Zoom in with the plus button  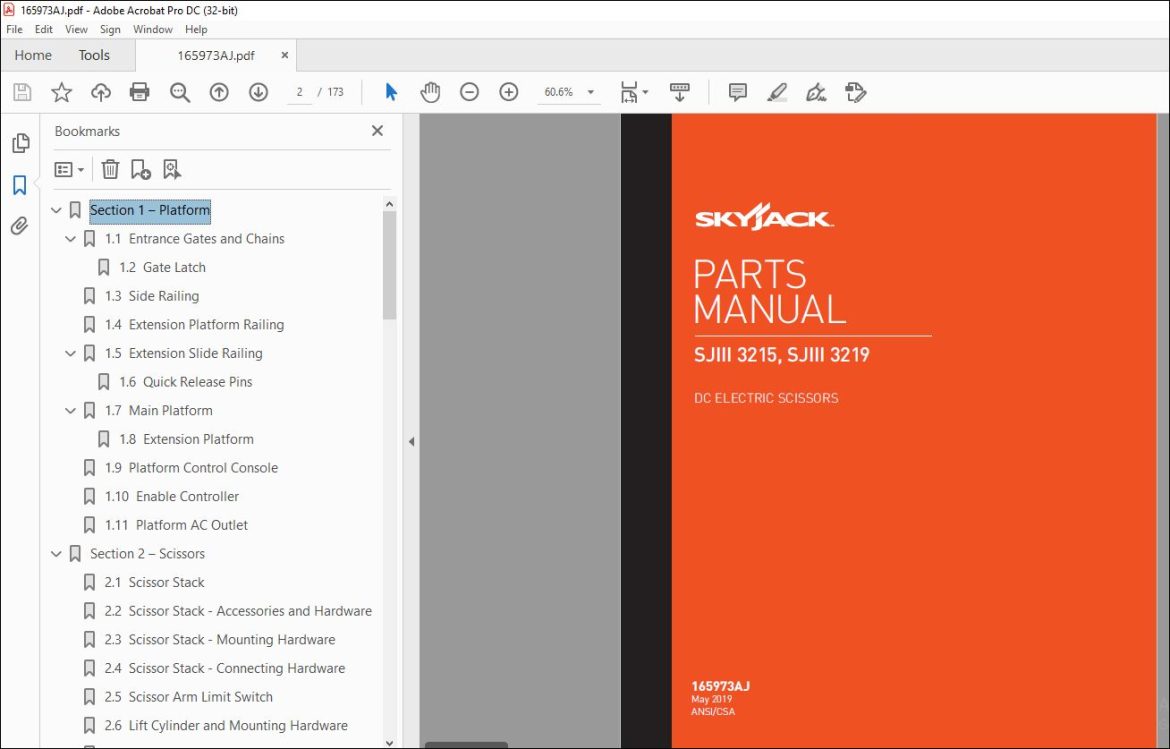coord(509,93)
